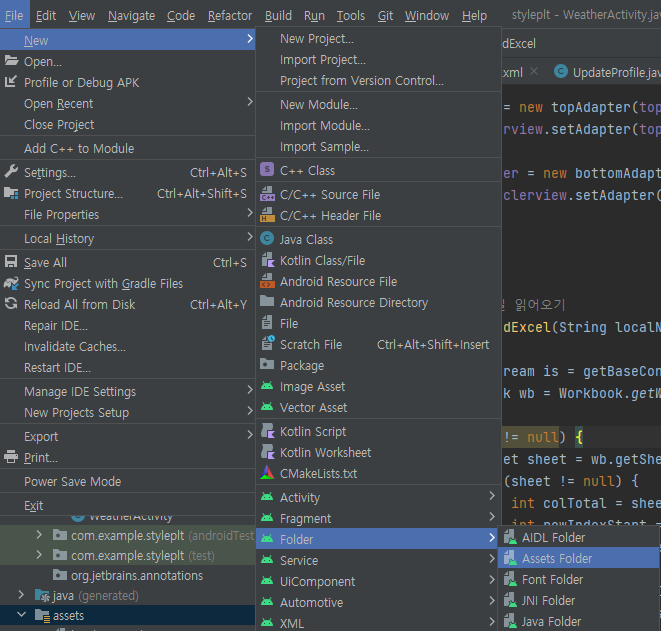Expand the Export submenu arrow
This screenshot has height=631, width=661.
click(250, 435)
